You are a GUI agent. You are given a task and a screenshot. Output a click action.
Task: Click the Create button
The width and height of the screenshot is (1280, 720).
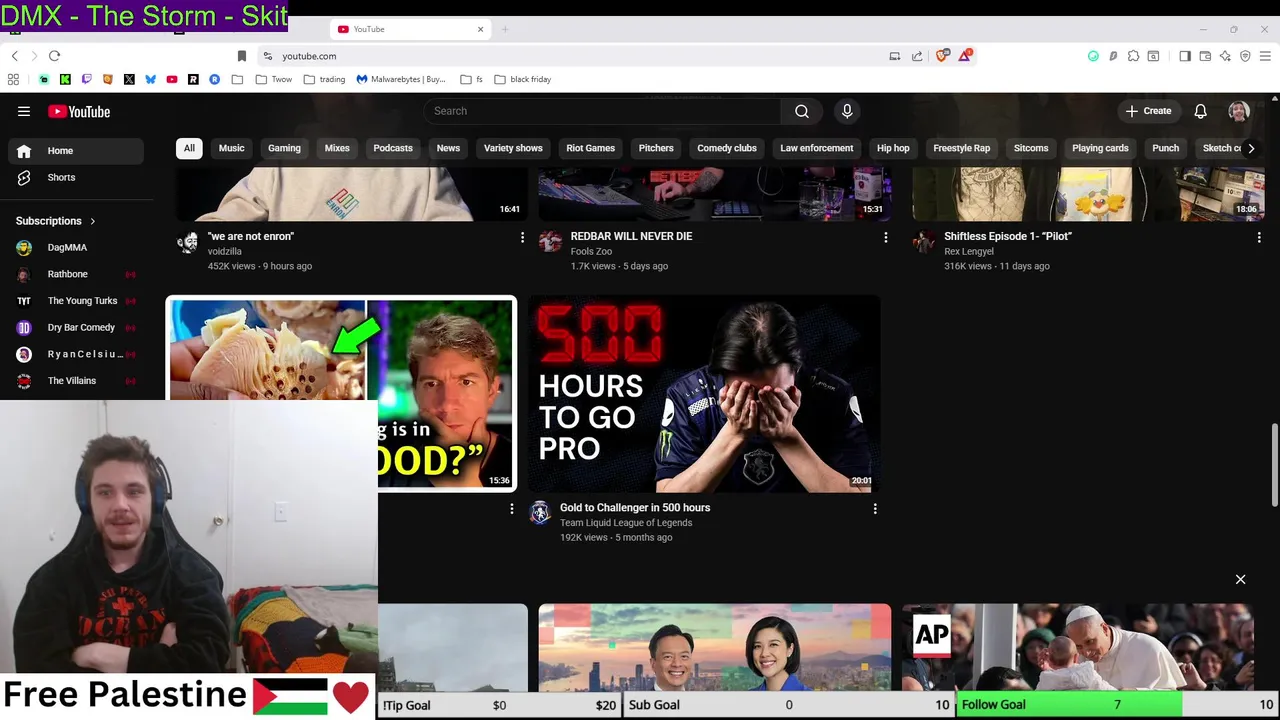point(1148,111)
